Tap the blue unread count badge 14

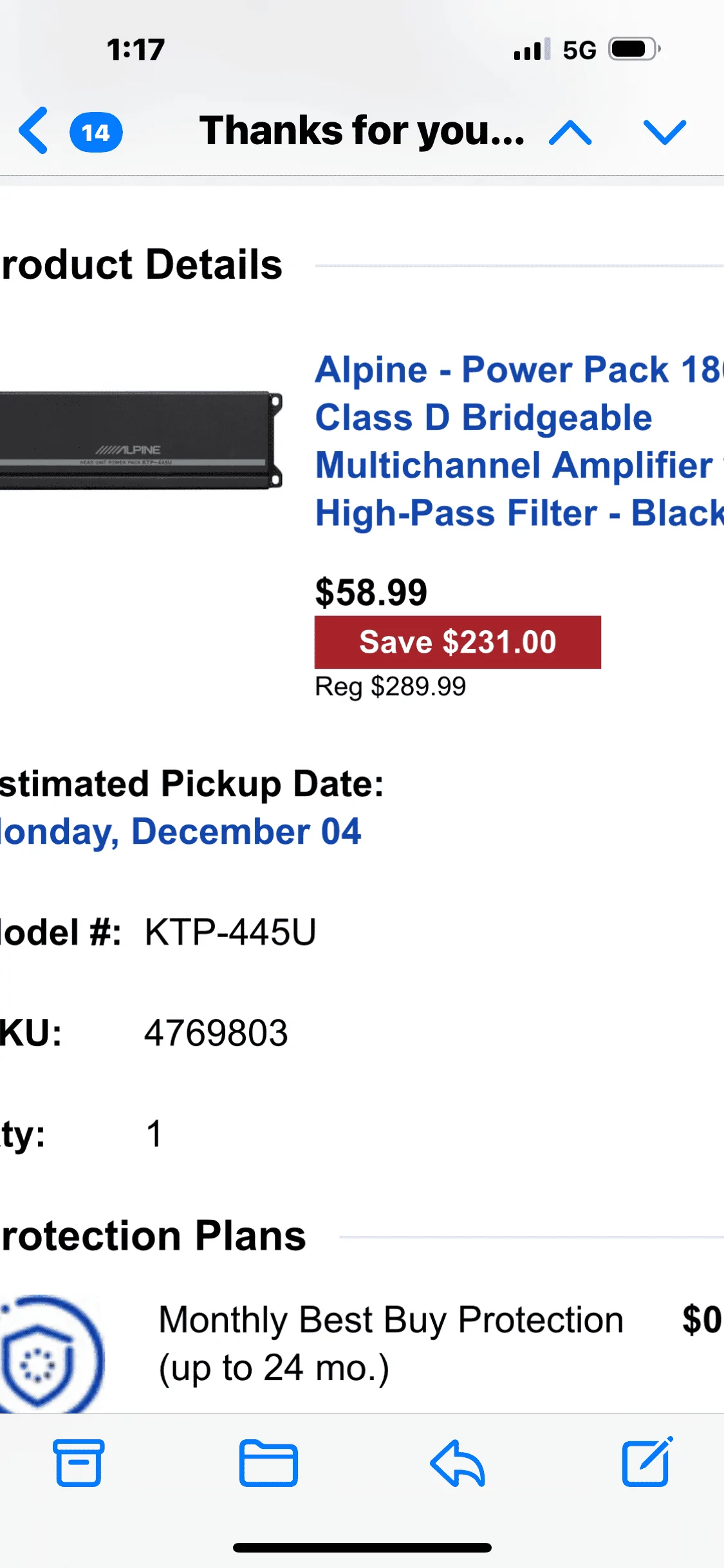click(x=96, y=133)
